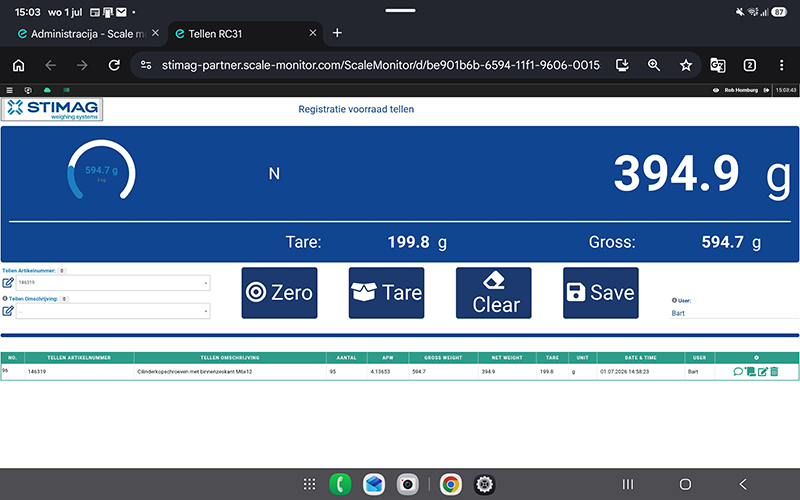Delete the 146319 record with trash icon

pos(774,371)
